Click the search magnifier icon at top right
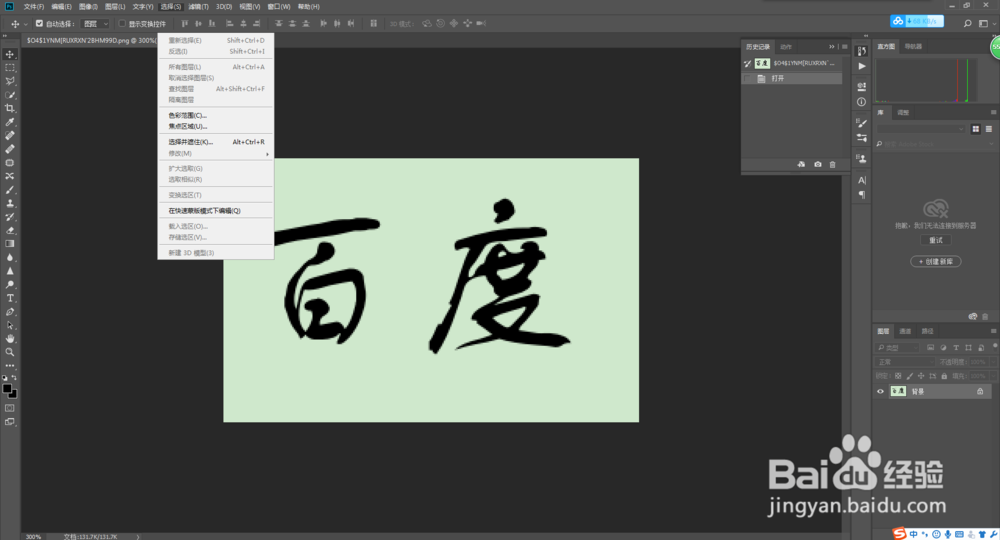The height and width of the screenshot is (540, 1000). point(967,24)
